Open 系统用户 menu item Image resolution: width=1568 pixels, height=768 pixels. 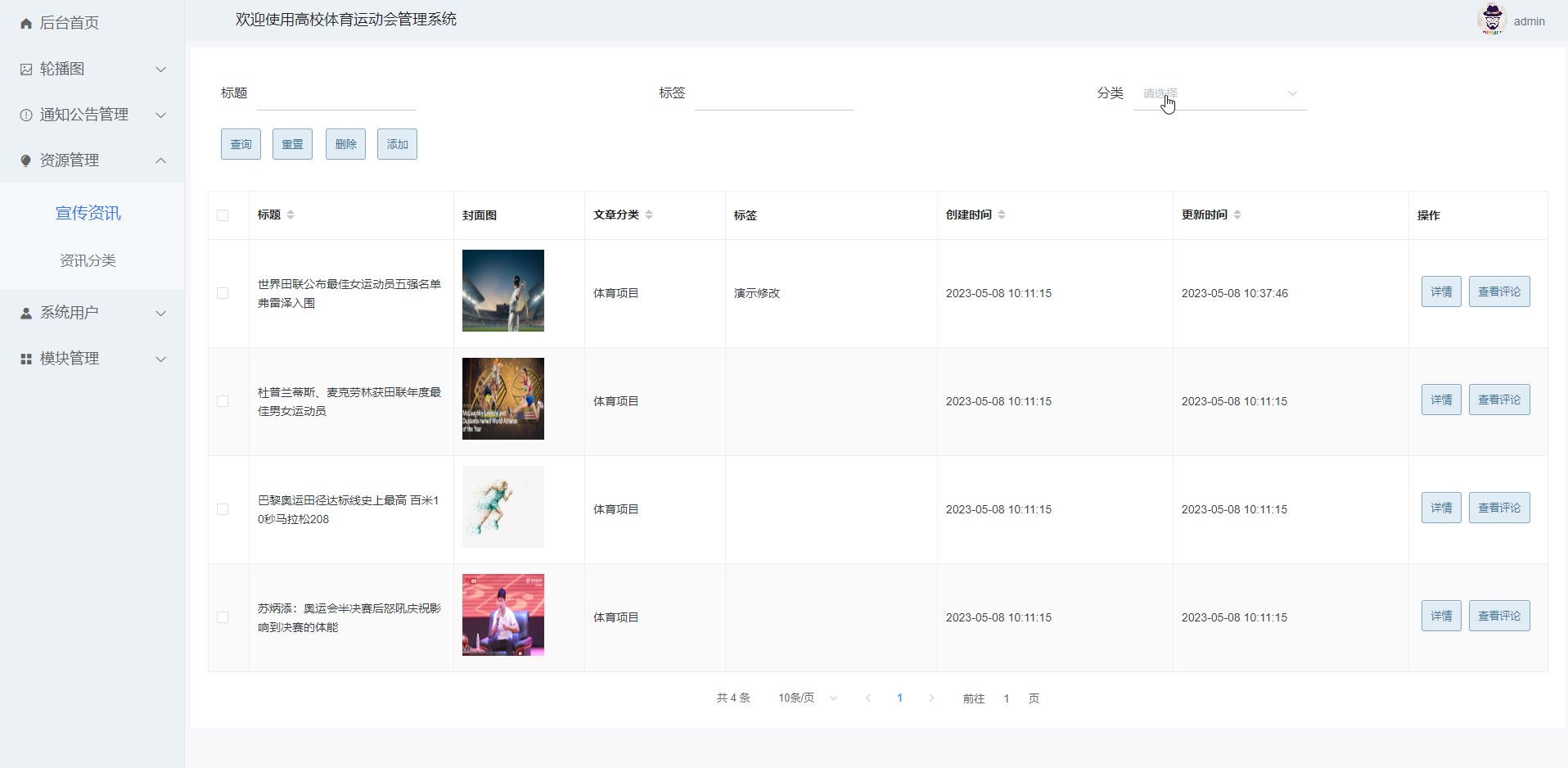92,313
